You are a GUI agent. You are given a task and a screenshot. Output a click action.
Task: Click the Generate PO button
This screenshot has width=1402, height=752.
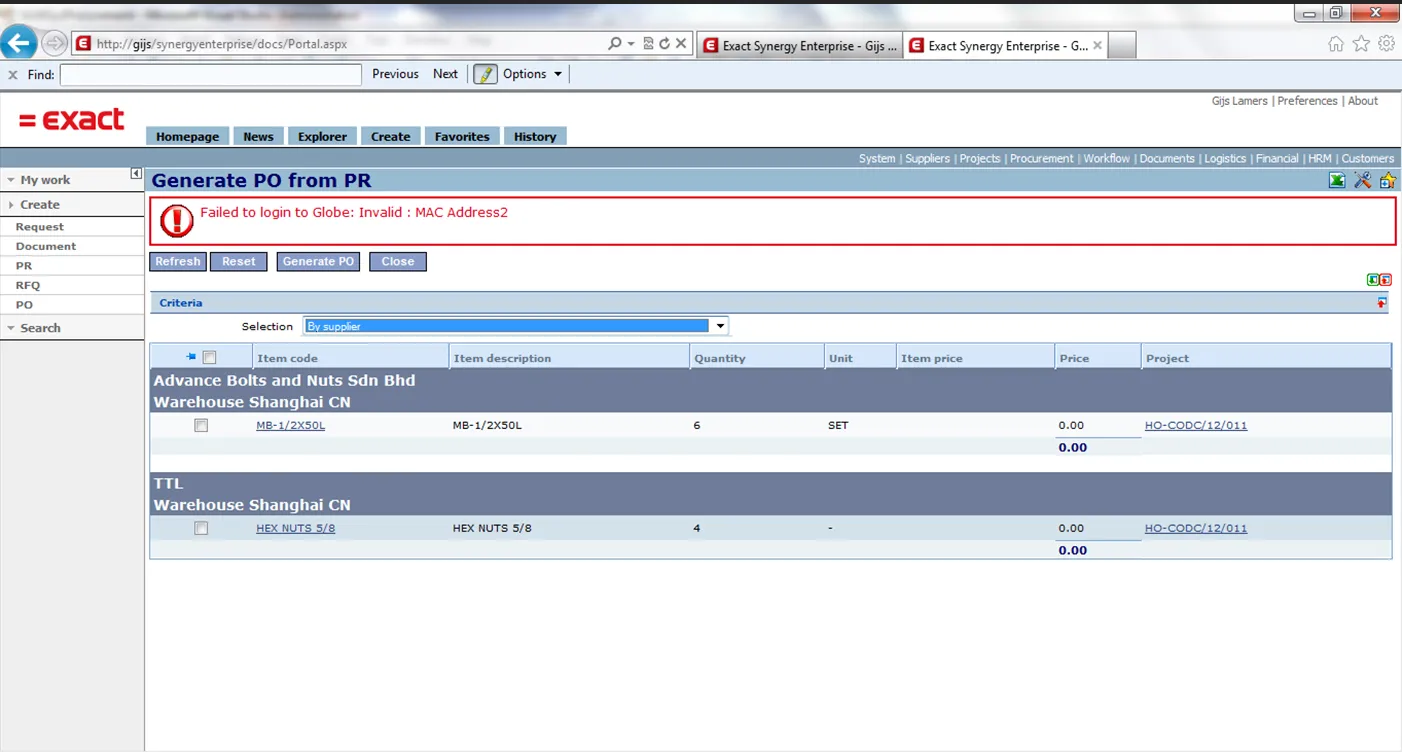coord(318,261)
